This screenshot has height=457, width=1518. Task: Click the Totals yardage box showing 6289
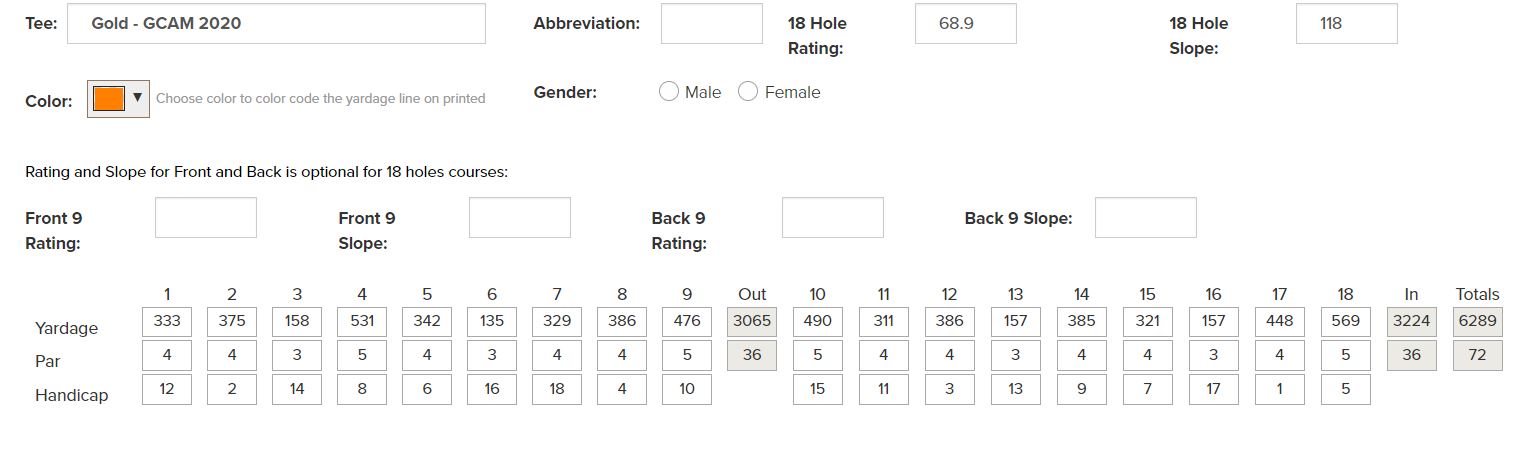(x=1477, y=322)
